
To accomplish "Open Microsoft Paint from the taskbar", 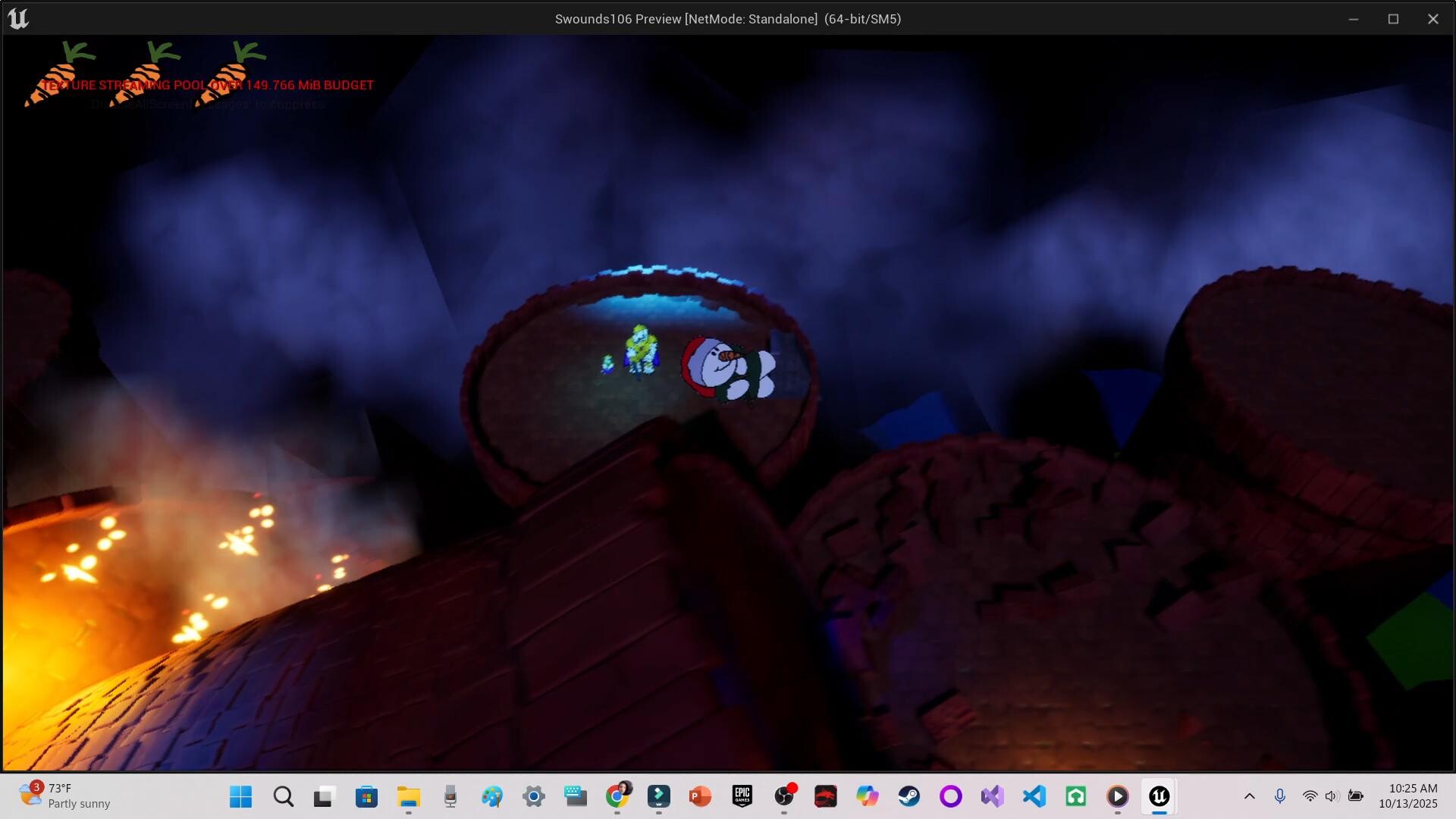I will 492,797.
